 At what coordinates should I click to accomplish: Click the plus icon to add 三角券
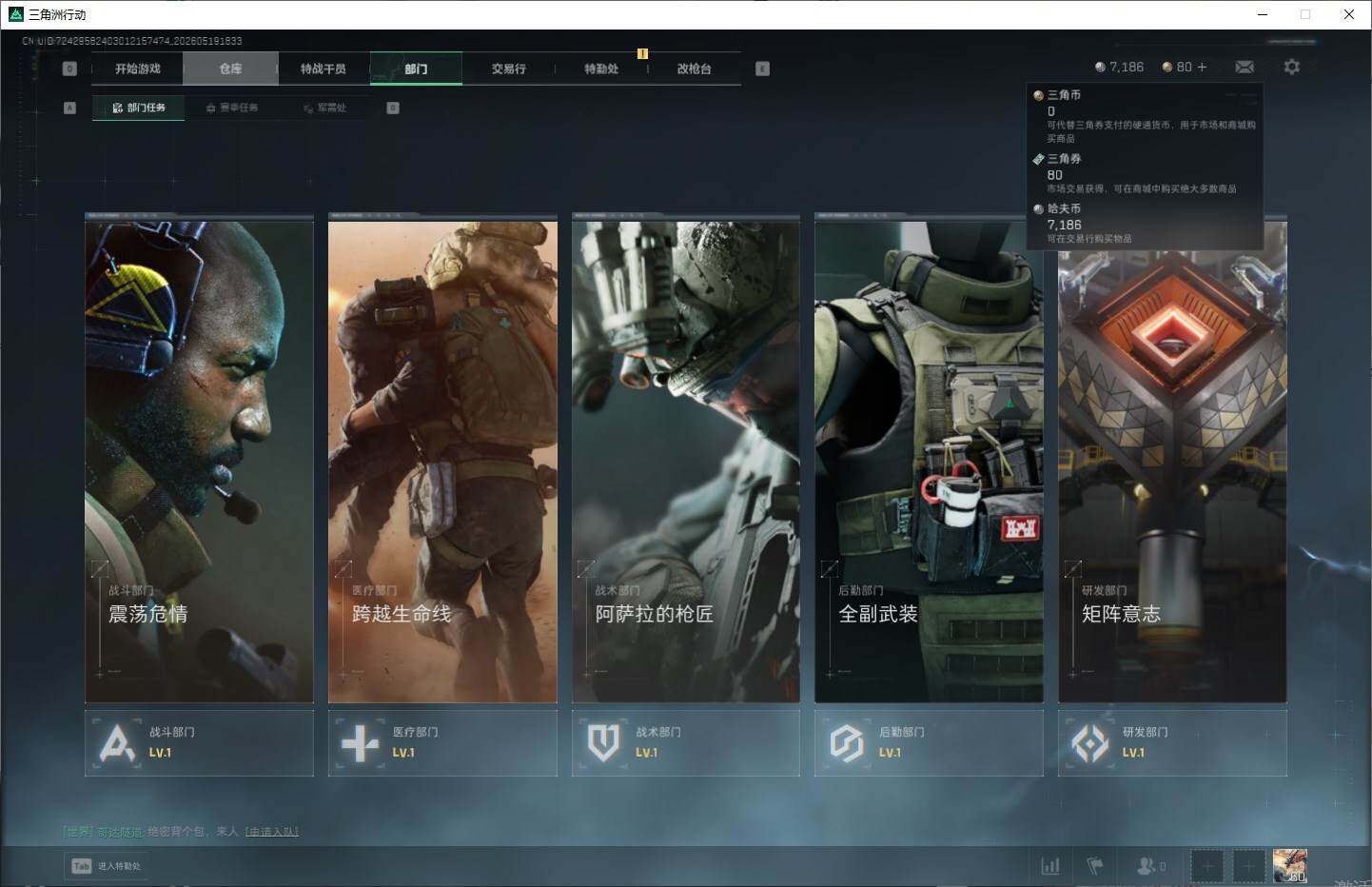1202,67
